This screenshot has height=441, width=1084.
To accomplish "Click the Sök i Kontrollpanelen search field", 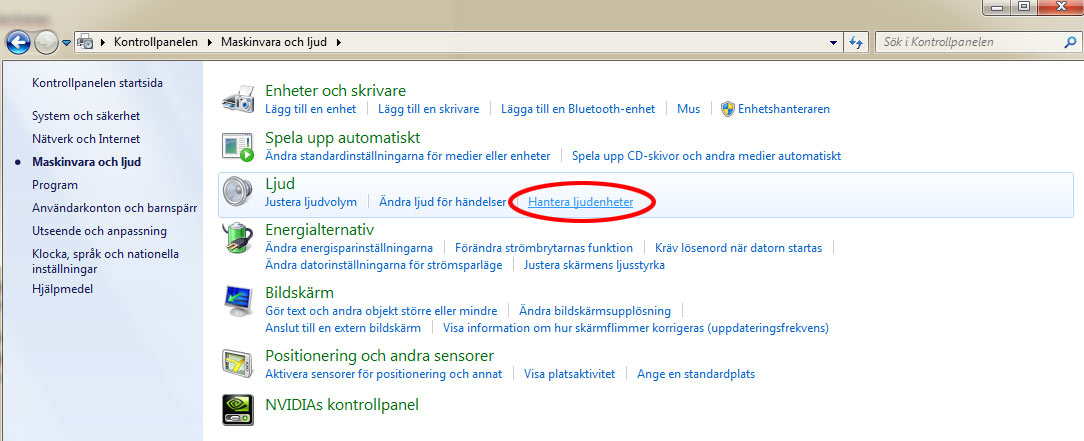I will [x=965, y=42].
